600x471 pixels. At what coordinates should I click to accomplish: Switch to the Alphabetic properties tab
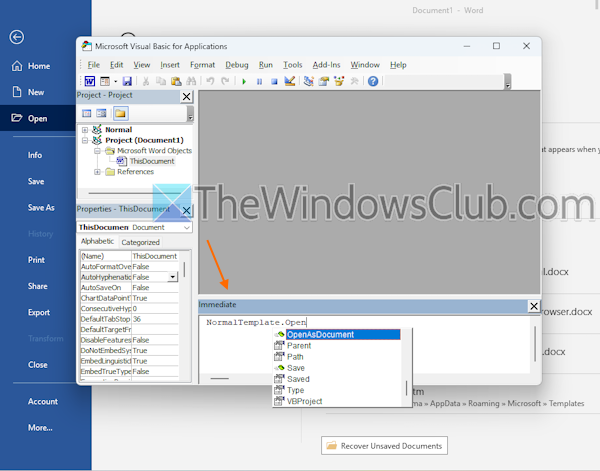97,241
